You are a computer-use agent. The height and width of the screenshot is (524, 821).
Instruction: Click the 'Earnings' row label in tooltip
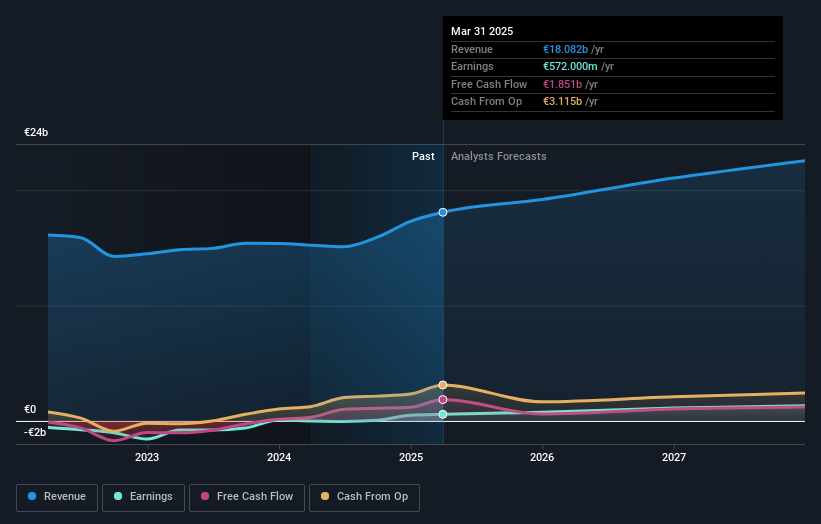472,66
